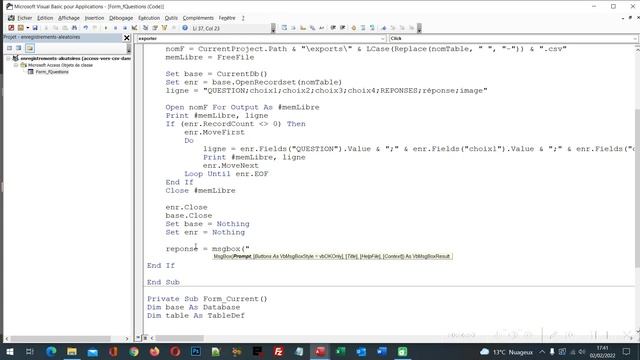Toggle breakpoint with the hand icon

pyautogui.click(x=353, y=28)
